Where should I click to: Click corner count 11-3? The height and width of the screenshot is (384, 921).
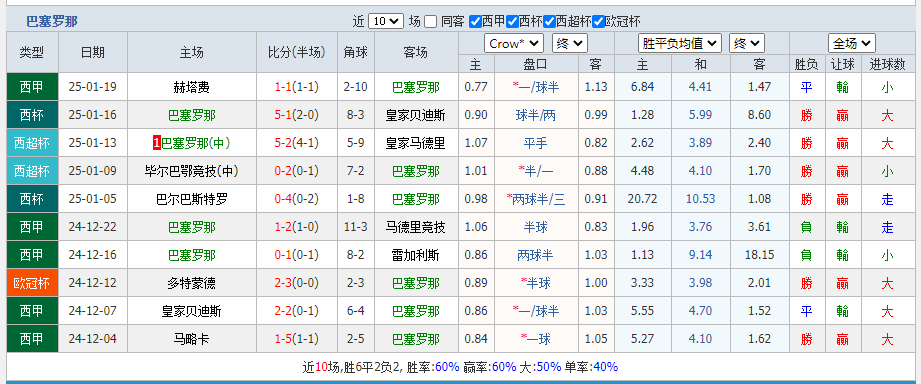click(x=356, y=227)
